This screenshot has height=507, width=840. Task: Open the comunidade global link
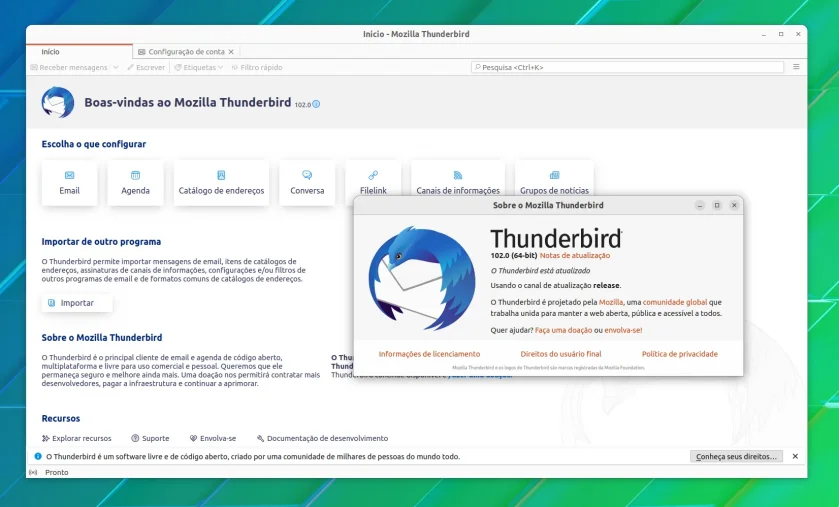click(675, 302)
